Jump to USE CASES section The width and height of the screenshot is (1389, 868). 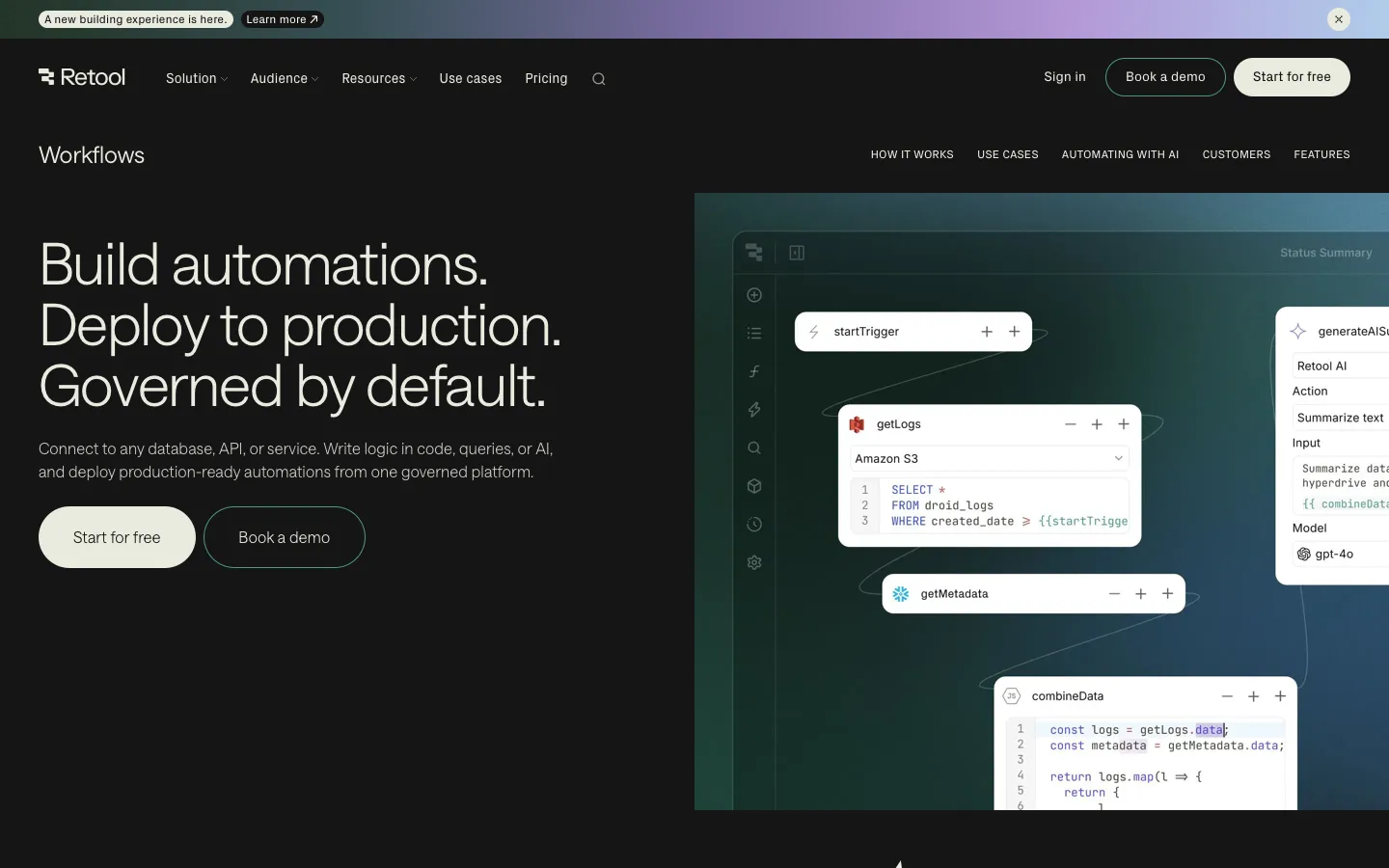pos(1008,154)
